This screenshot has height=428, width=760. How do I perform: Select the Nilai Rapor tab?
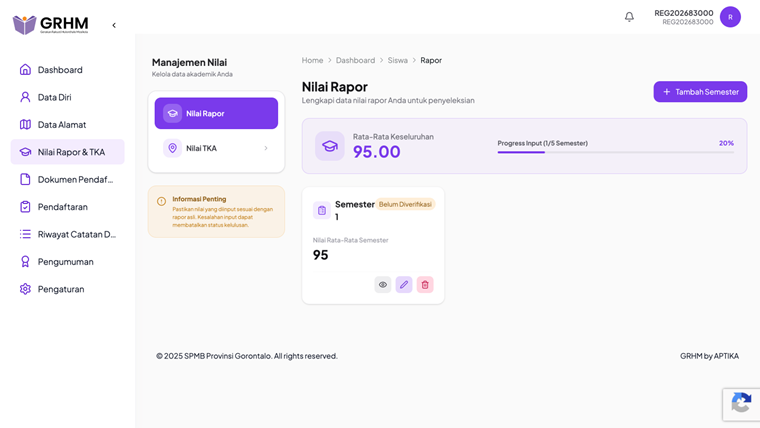216,113
